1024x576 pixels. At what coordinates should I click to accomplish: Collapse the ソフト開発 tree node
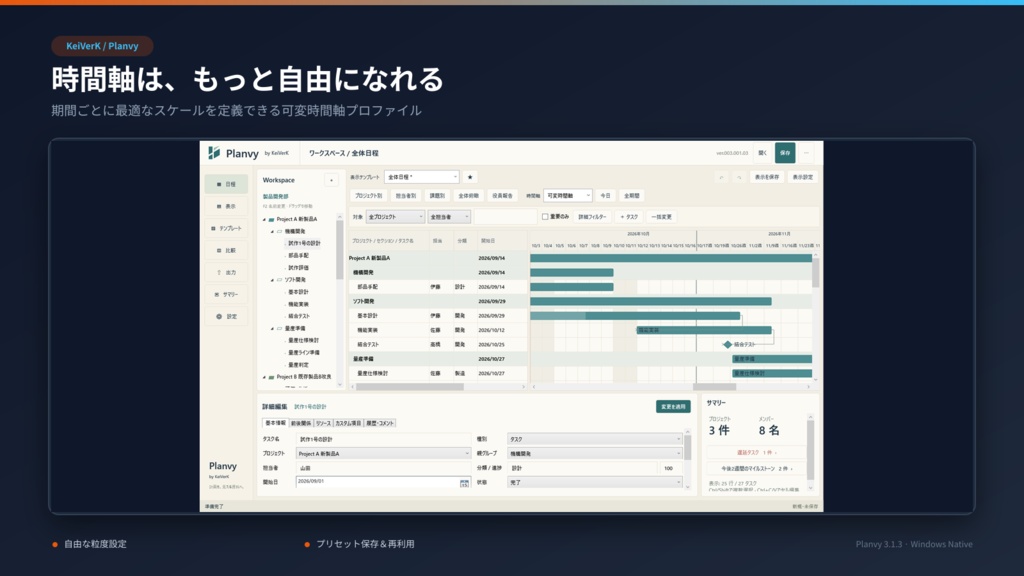(272, 280)
